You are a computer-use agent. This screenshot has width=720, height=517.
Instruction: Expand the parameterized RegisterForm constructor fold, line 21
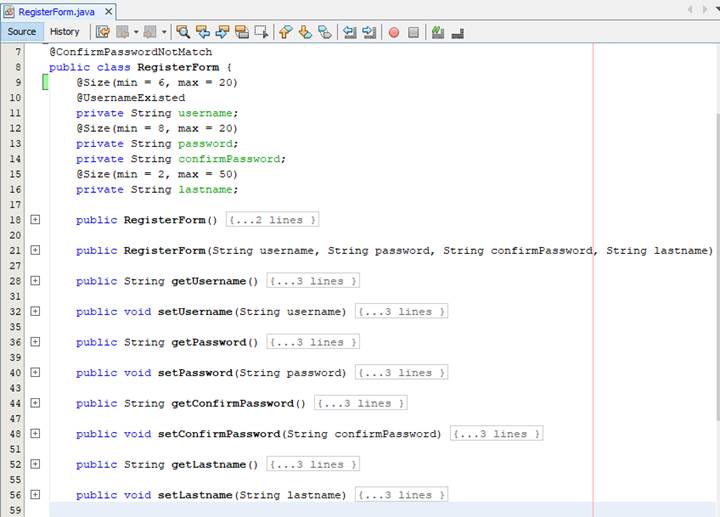coord(35,250)
